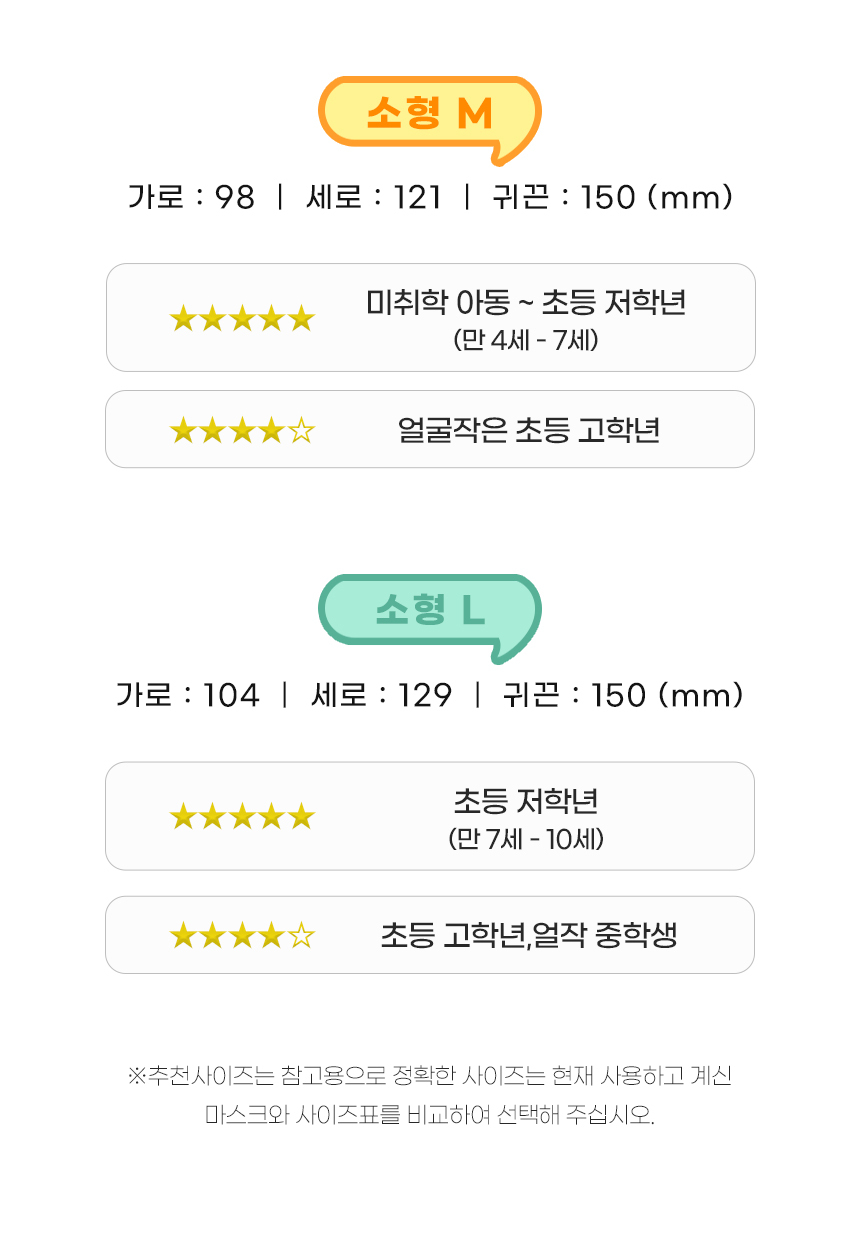Click the (만 4세 - 7세) age text

click(x=526, y=340)
